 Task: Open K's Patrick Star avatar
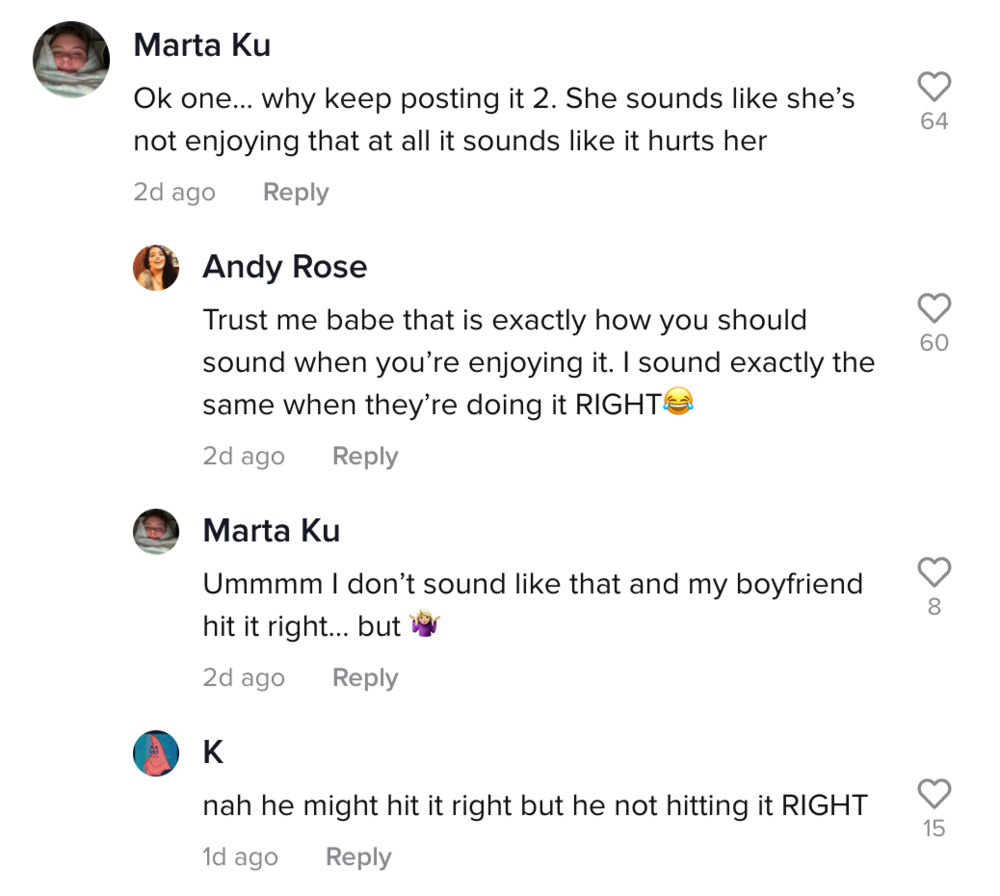pyautogui.click(x=156, y=753)
